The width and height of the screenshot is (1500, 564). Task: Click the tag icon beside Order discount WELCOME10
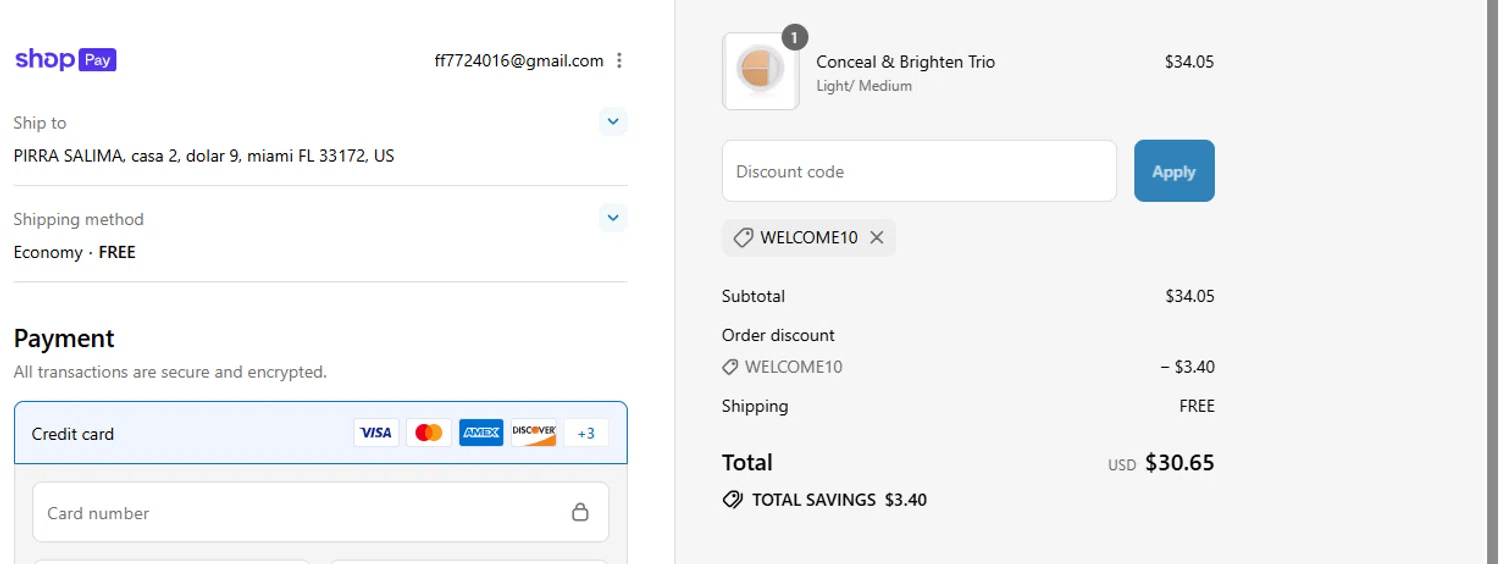pos(731,367)
